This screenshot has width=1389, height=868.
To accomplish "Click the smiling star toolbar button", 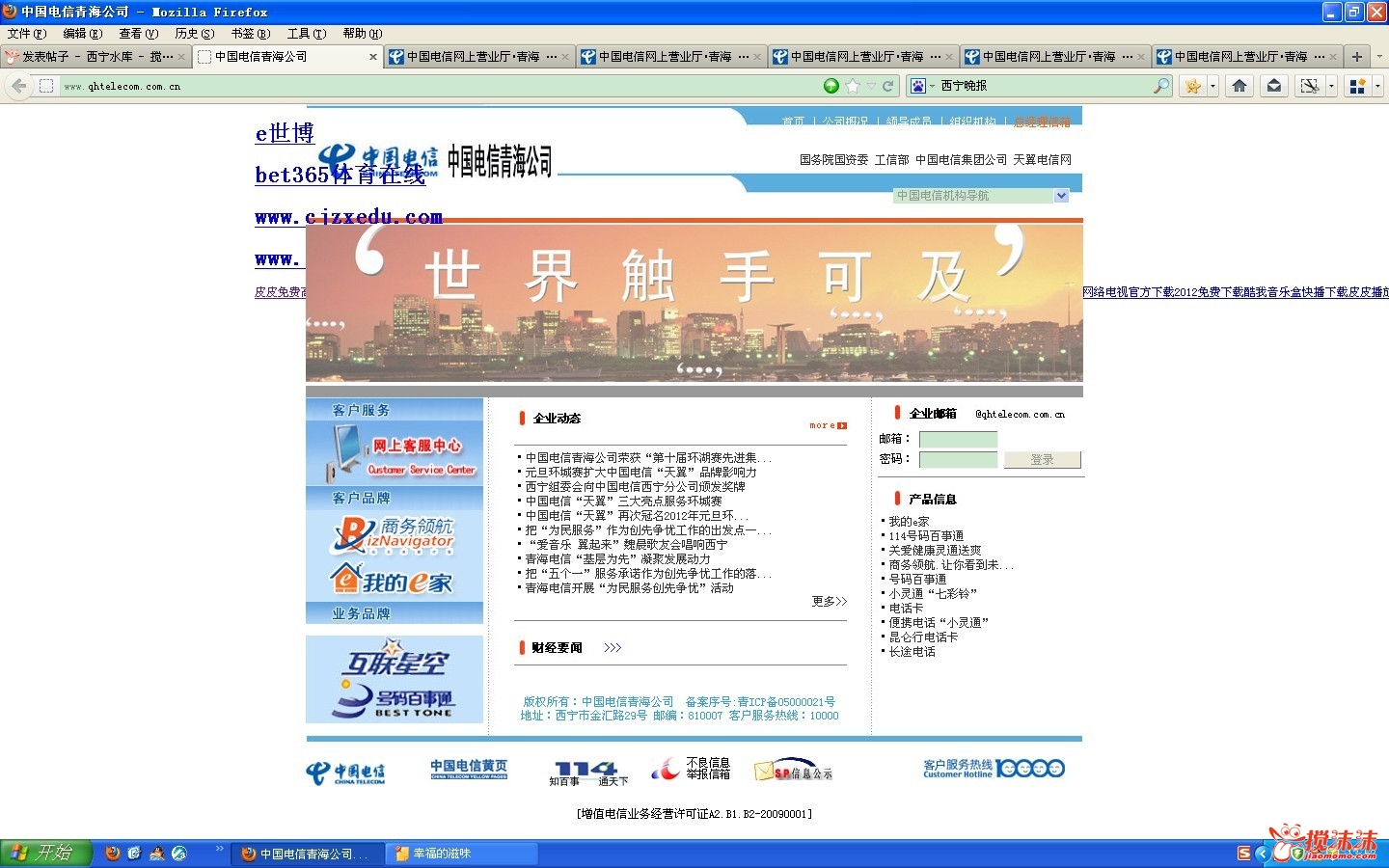I will click(x=1193, y=86).
